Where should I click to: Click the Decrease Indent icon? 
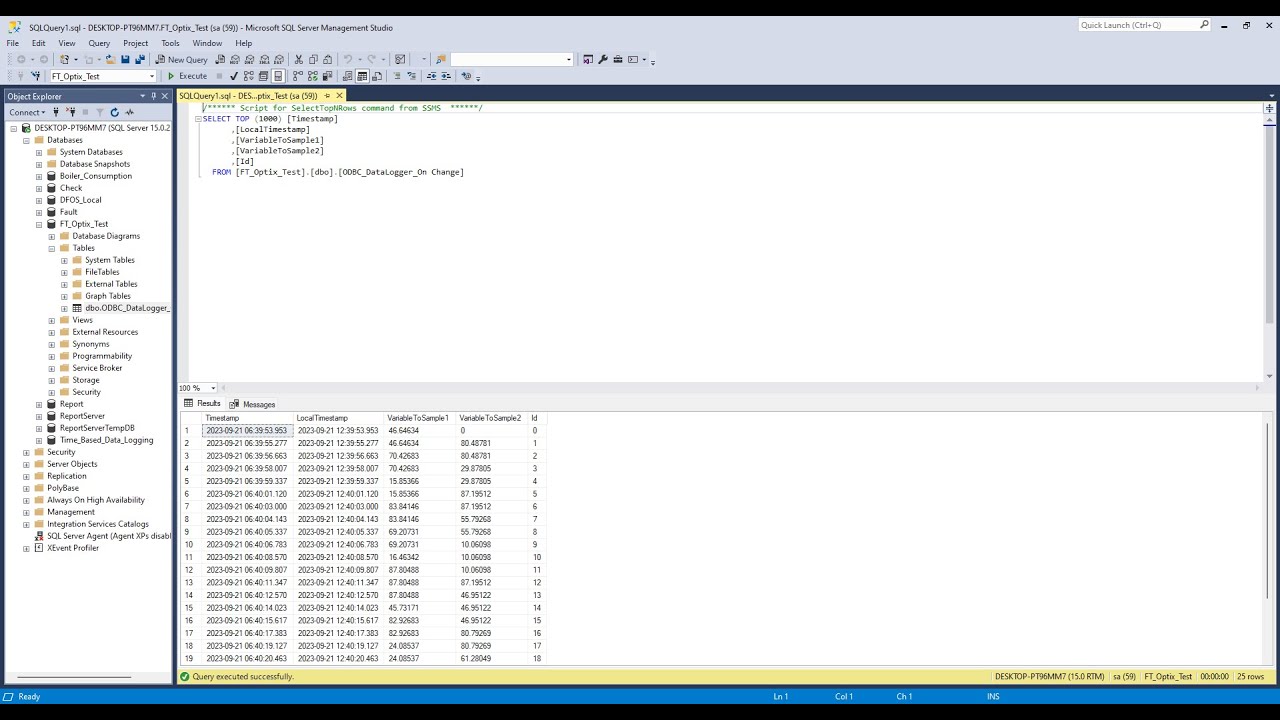(432, 76)
